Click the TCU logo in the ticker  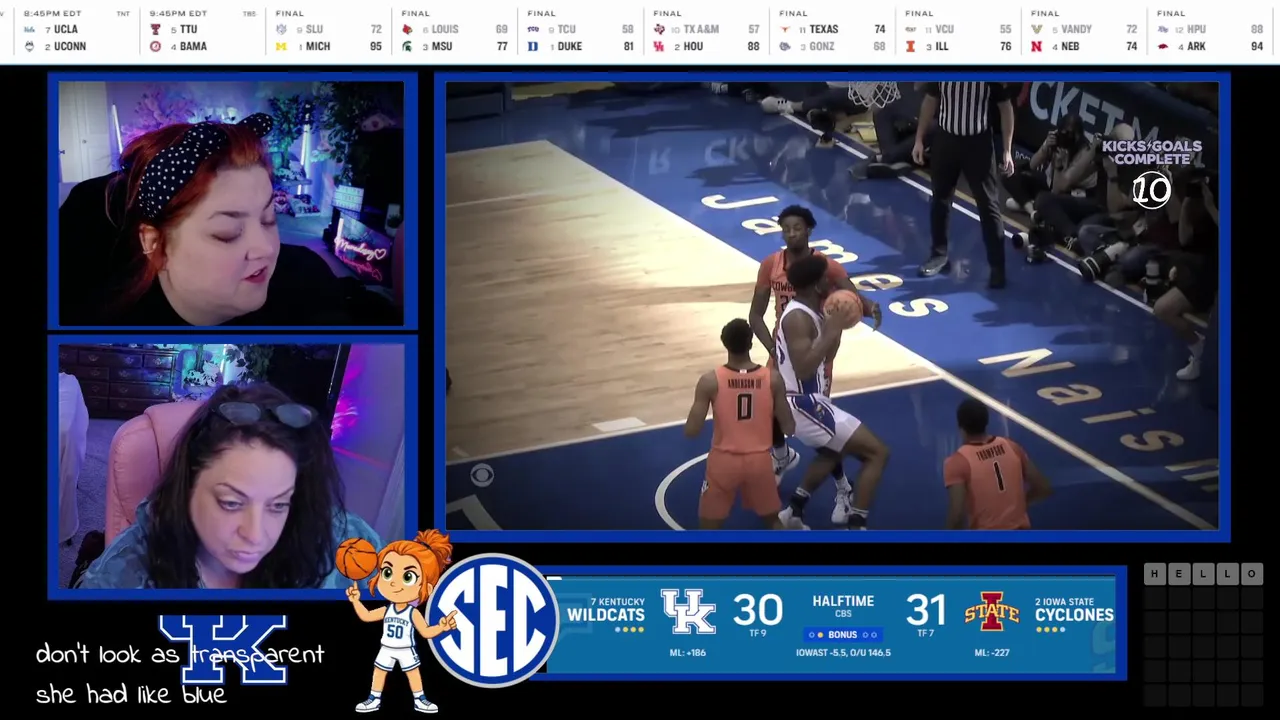pyautogui.click(x=533, y=29)
